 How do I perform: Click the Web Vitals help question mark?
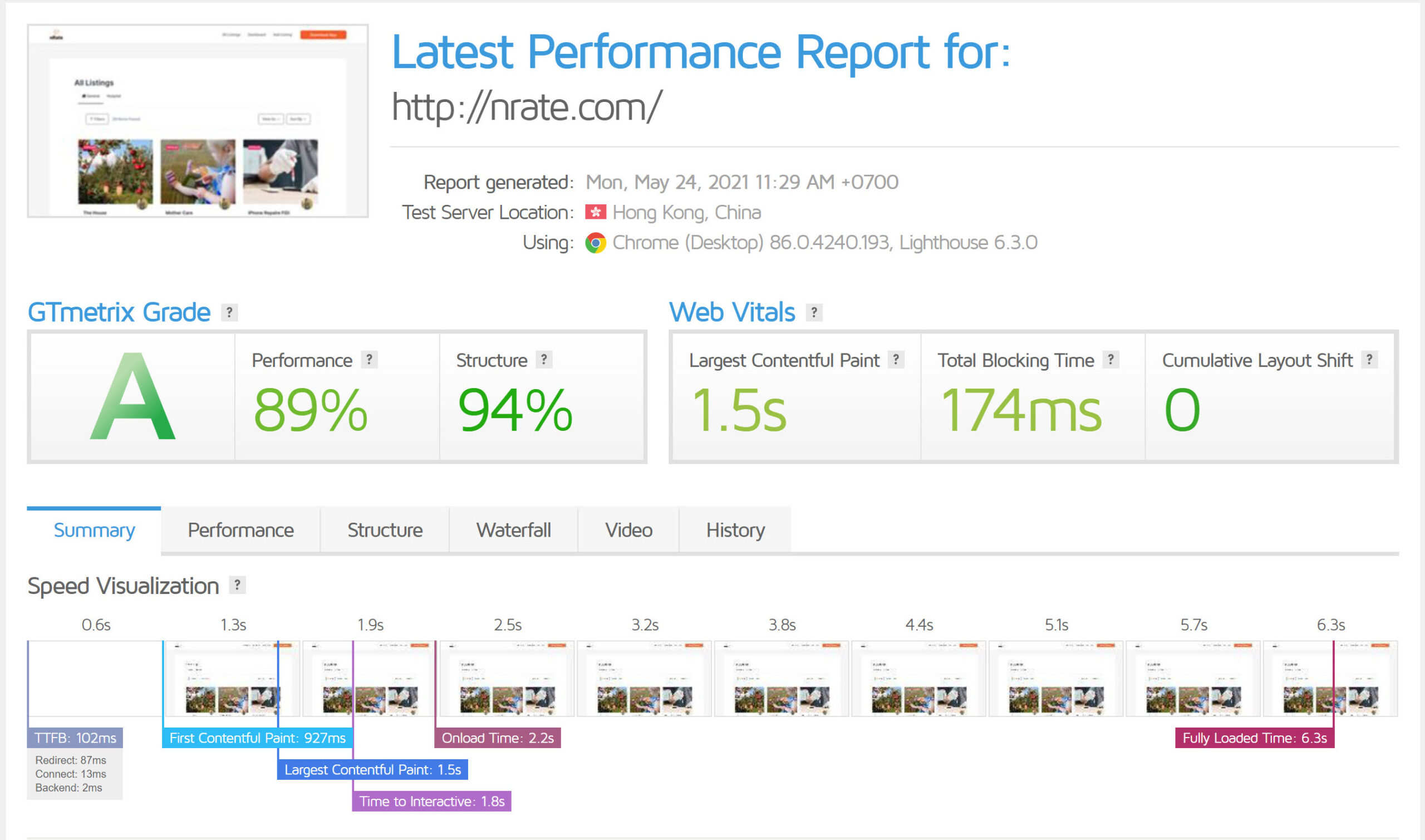[814, 312]
